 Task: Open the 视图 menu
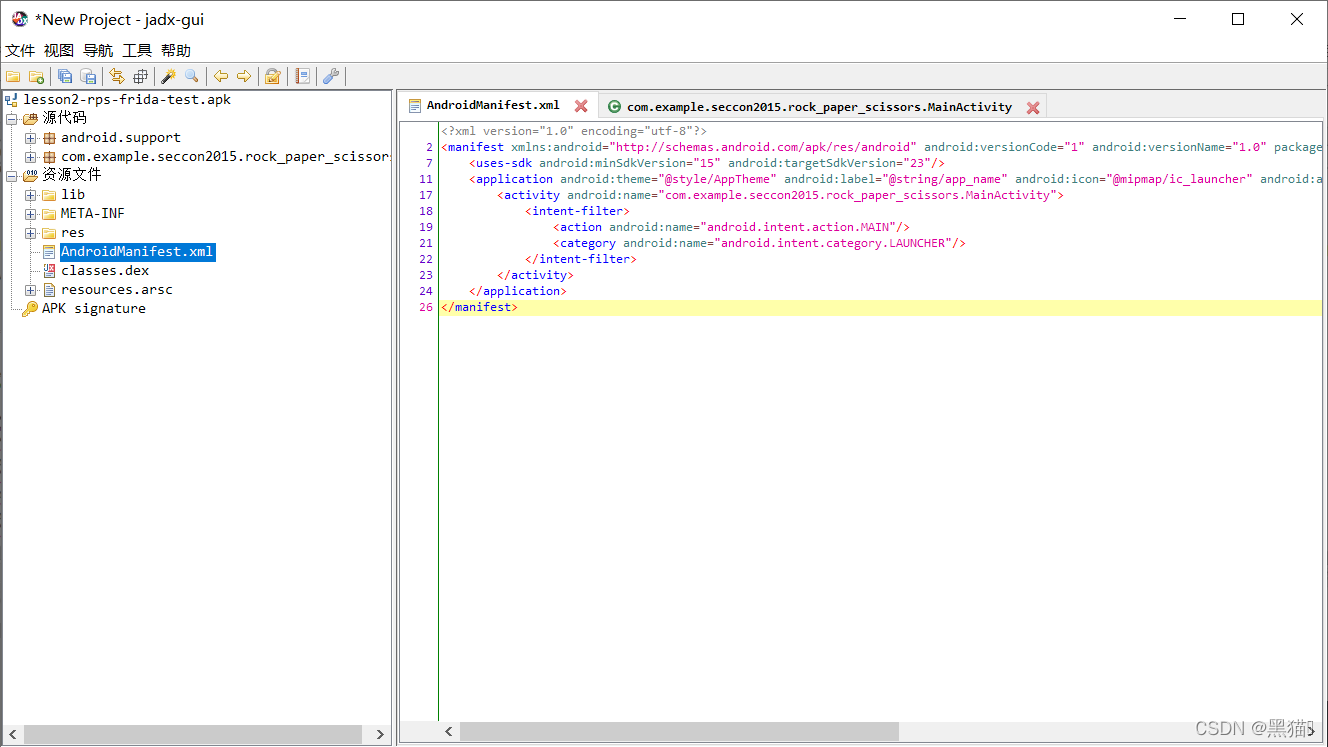pyautogui.click(x=59, y=50)
